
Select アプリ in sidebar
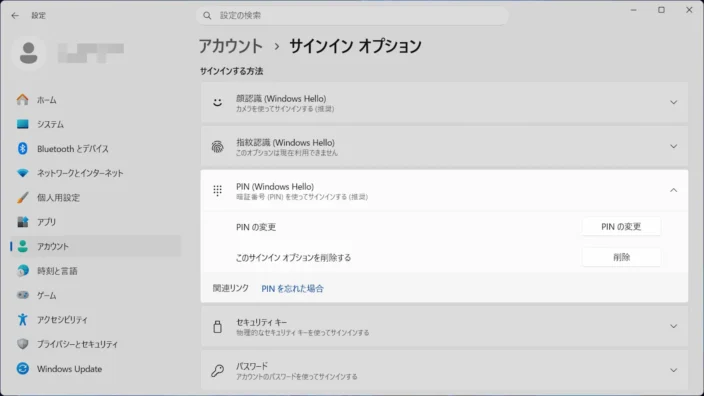(96, 222)
